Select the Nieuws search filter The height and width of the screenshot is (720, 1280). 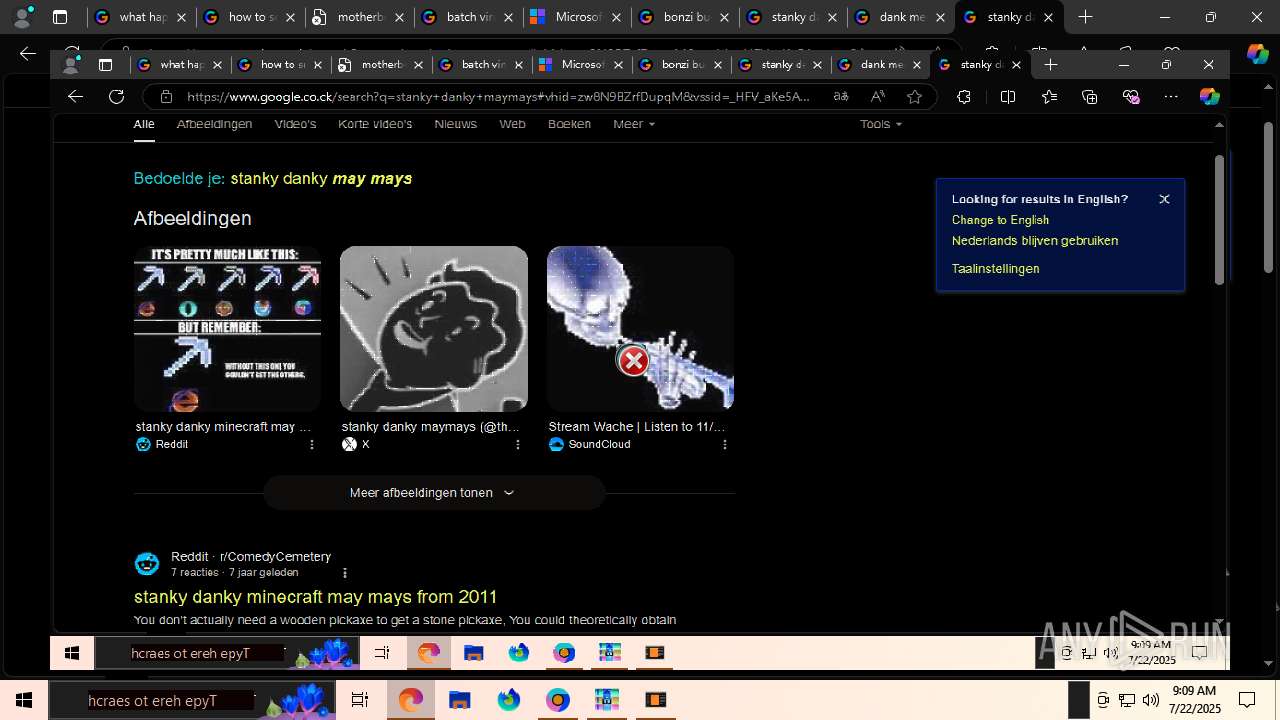click(x=455, y=124)
